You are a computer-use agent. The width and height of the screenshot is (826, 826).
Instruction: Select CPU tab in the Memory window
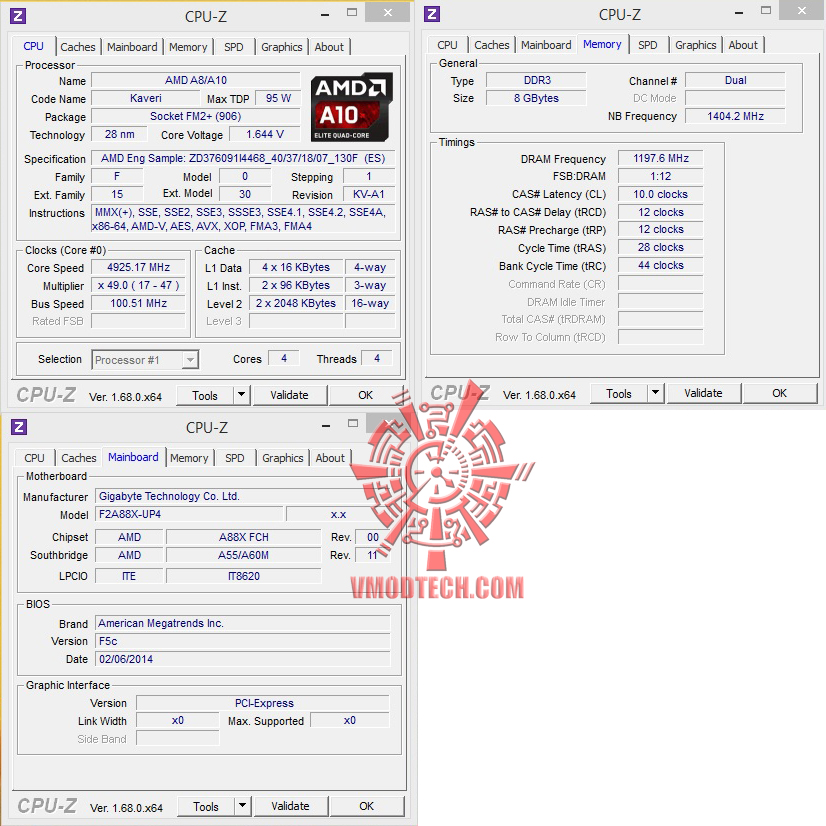pyautogui.click(x=447, y=45)
